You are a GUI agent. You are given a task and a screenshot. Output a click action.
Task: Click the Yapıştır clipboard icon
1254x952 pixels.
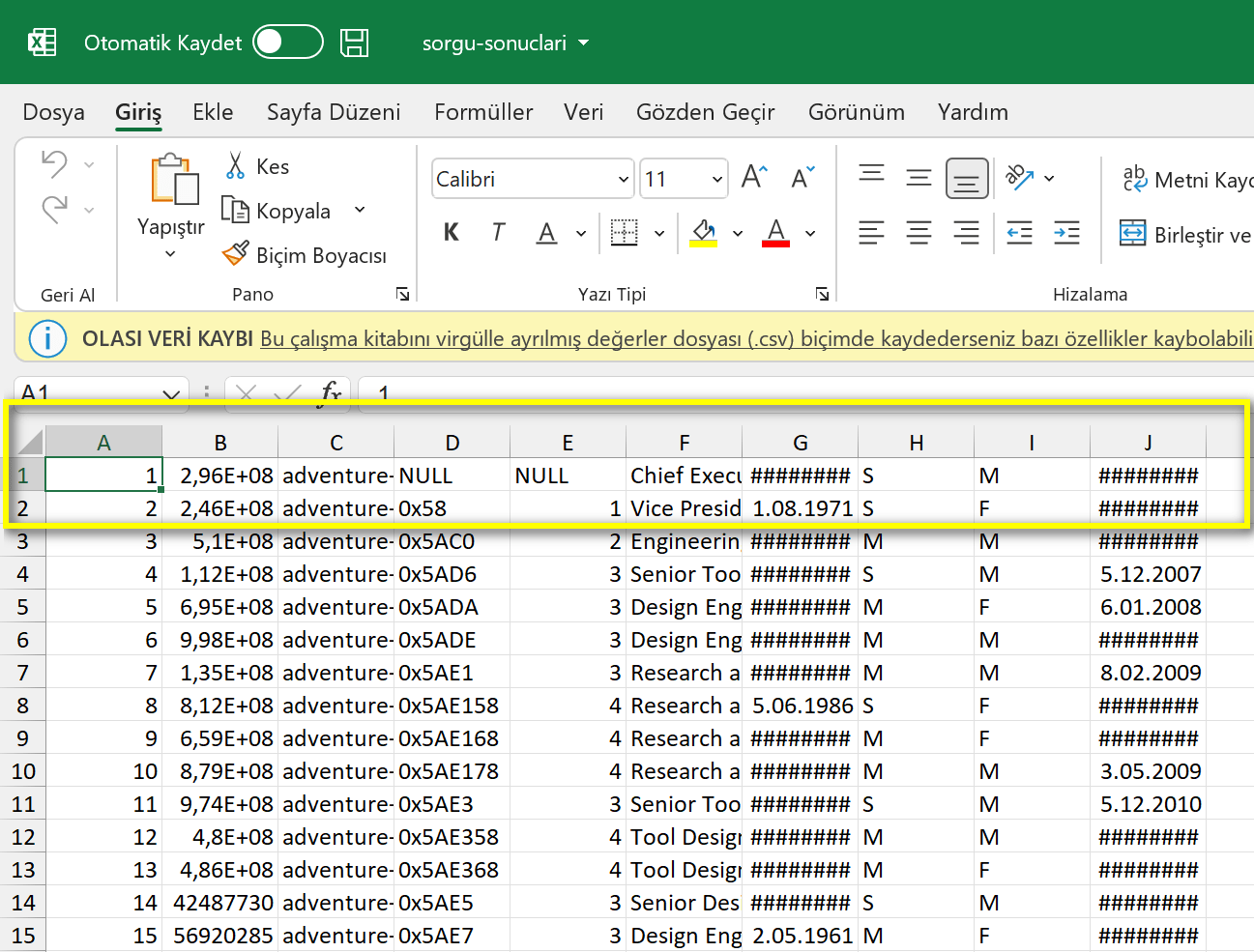[x=174, y=179]
